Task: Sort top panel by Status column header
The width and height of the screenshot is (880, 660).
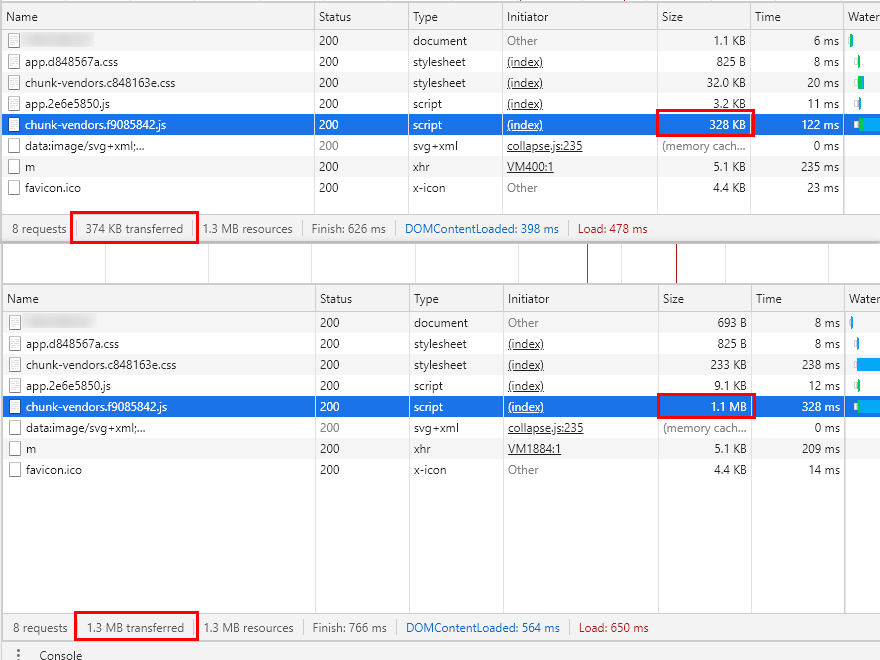Action: tap(335, 17)
